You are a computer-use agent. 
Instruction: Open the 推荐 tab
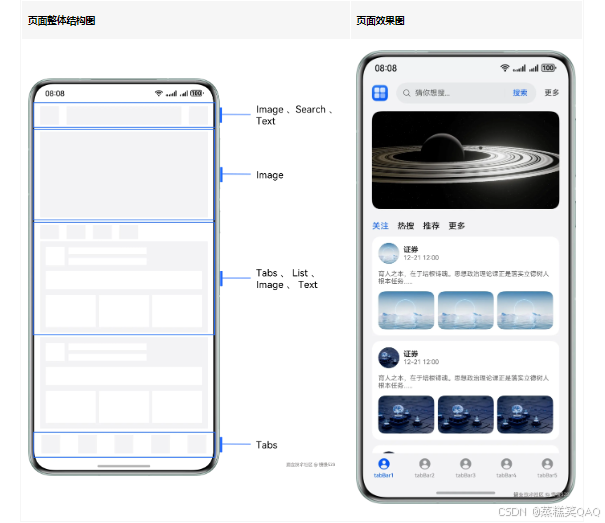[431, 226]
